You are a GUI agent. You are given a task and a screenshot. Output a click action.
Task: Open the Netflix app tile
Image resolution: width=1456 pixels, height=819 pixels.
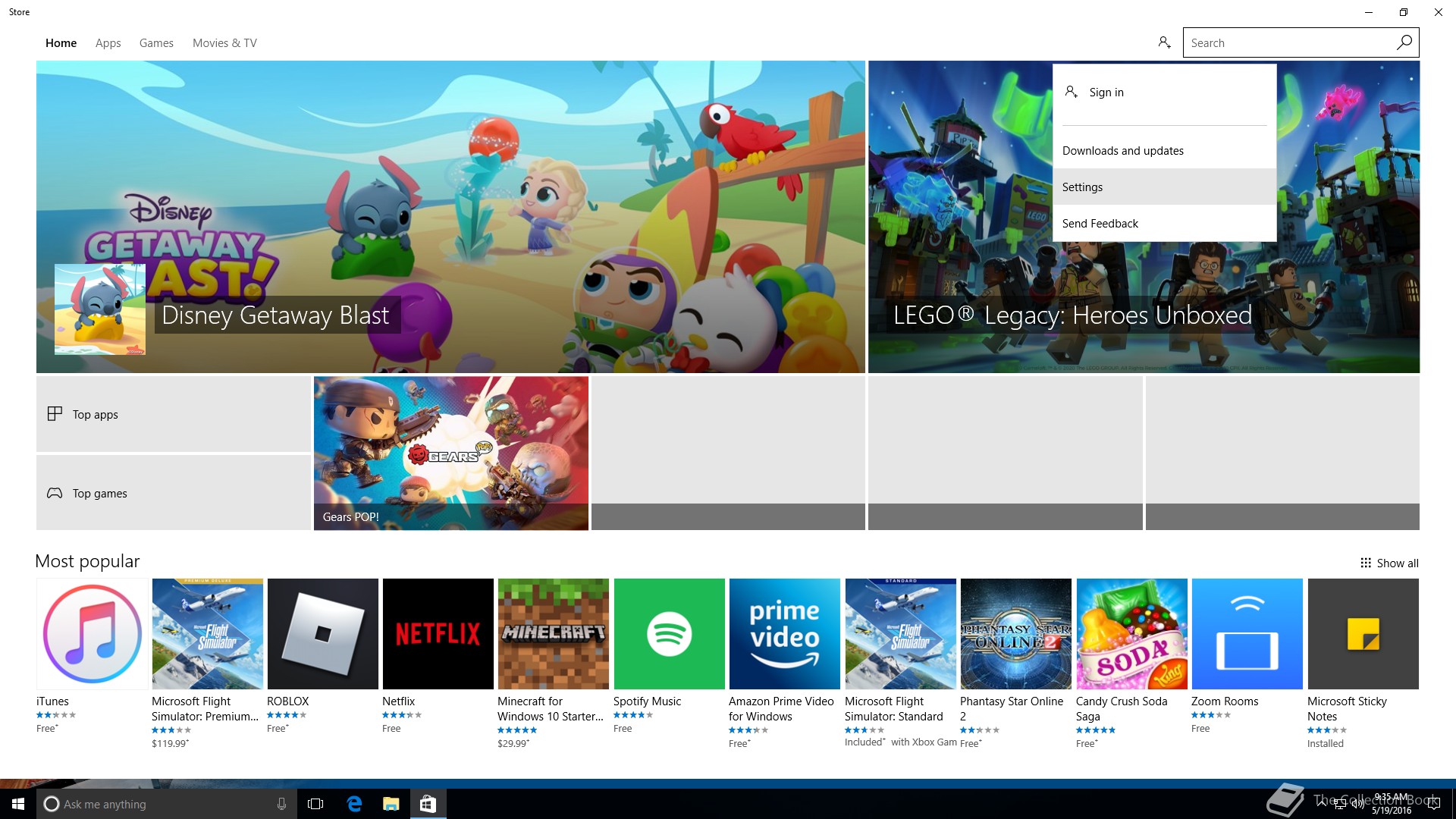point(438,634)
